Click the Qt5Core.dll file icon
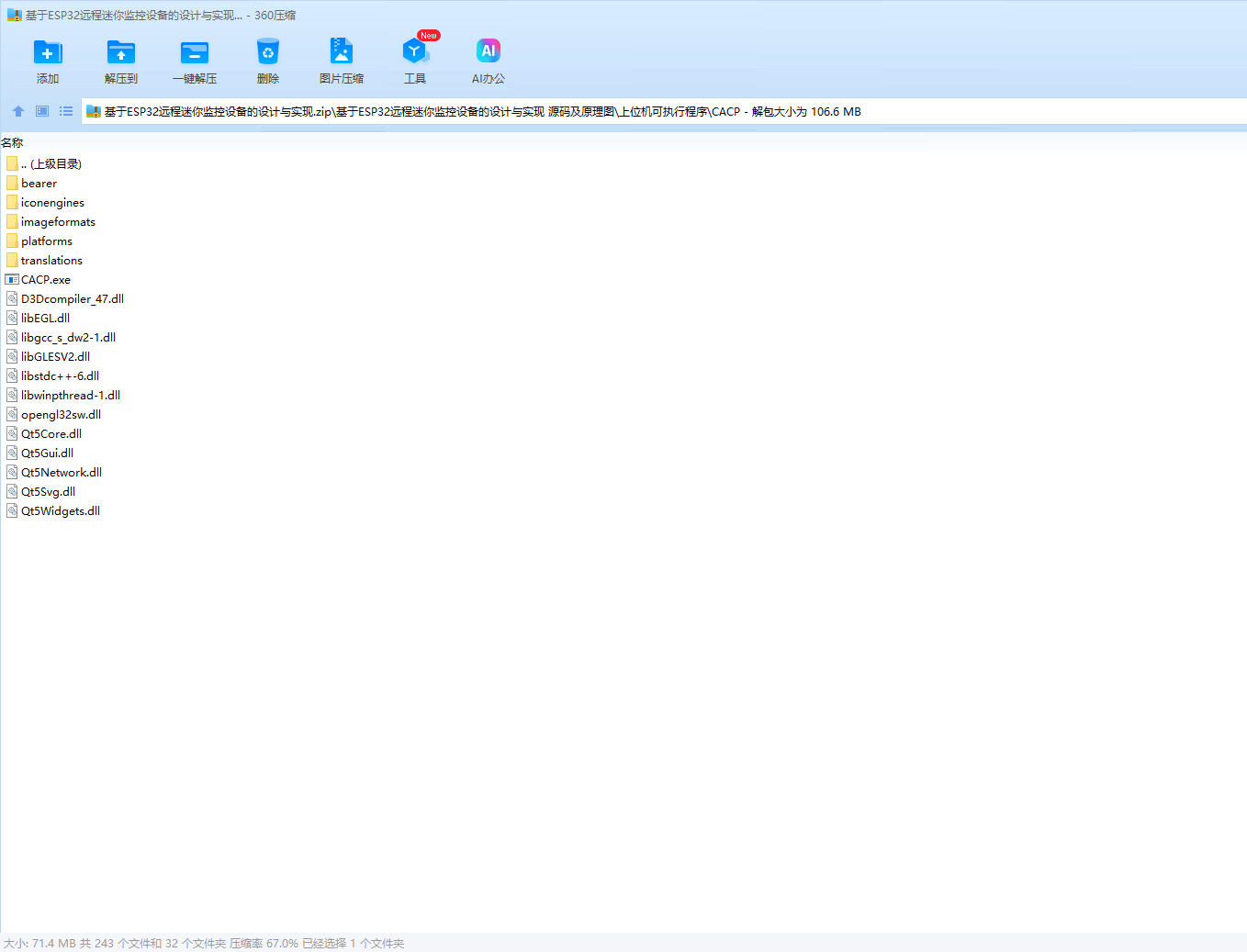Screen dimensions: 1247x952 point(12,434)
